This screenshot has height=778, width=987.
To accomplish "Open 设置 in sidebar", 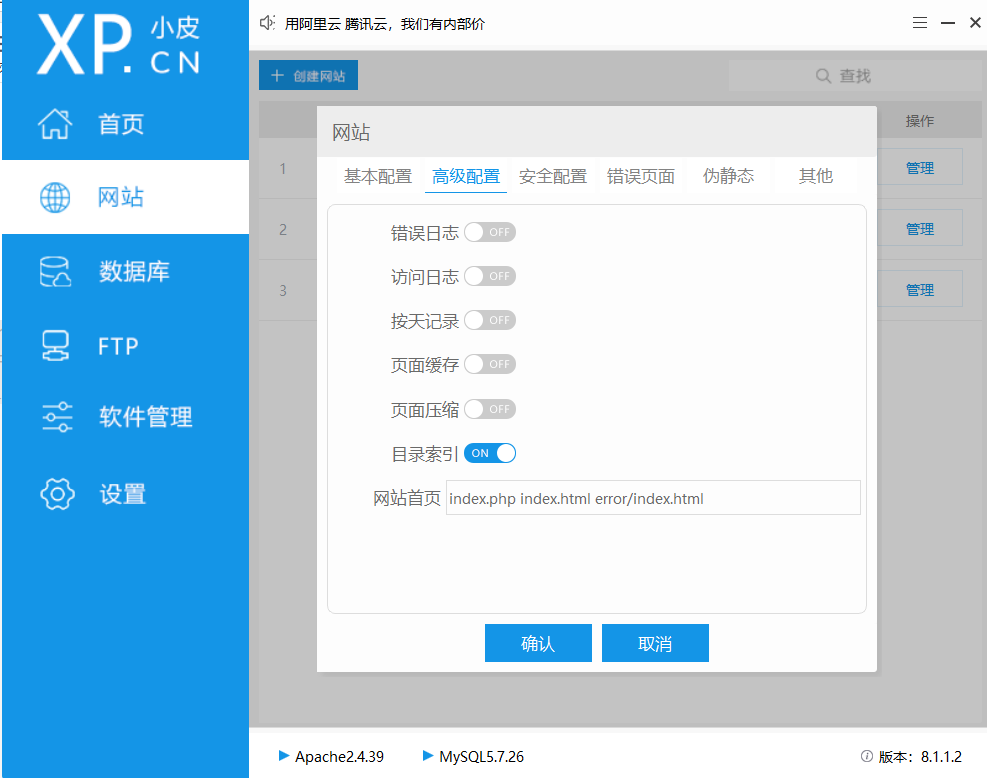I will [x=125, y=494].
